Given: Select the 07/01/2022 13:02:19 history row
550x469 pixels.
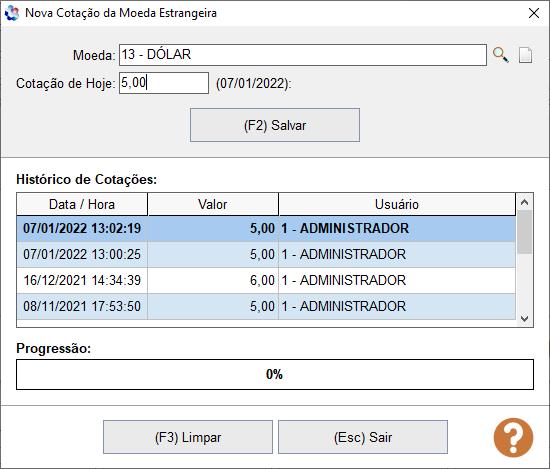Looking at the screenshot, I should pyautogui.click(x=266, y=229).
